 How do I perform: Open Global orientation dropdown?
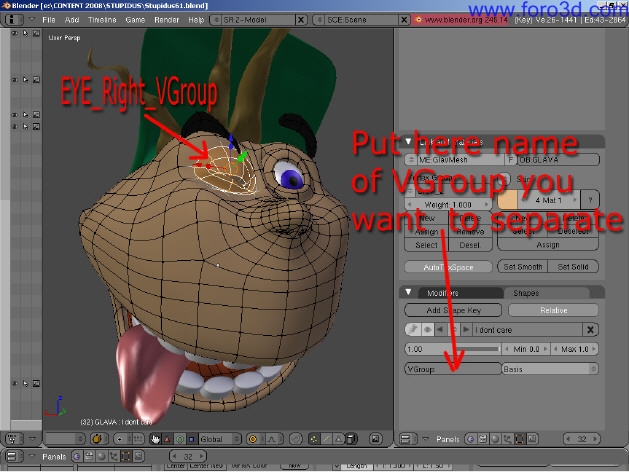coord(220,439)
